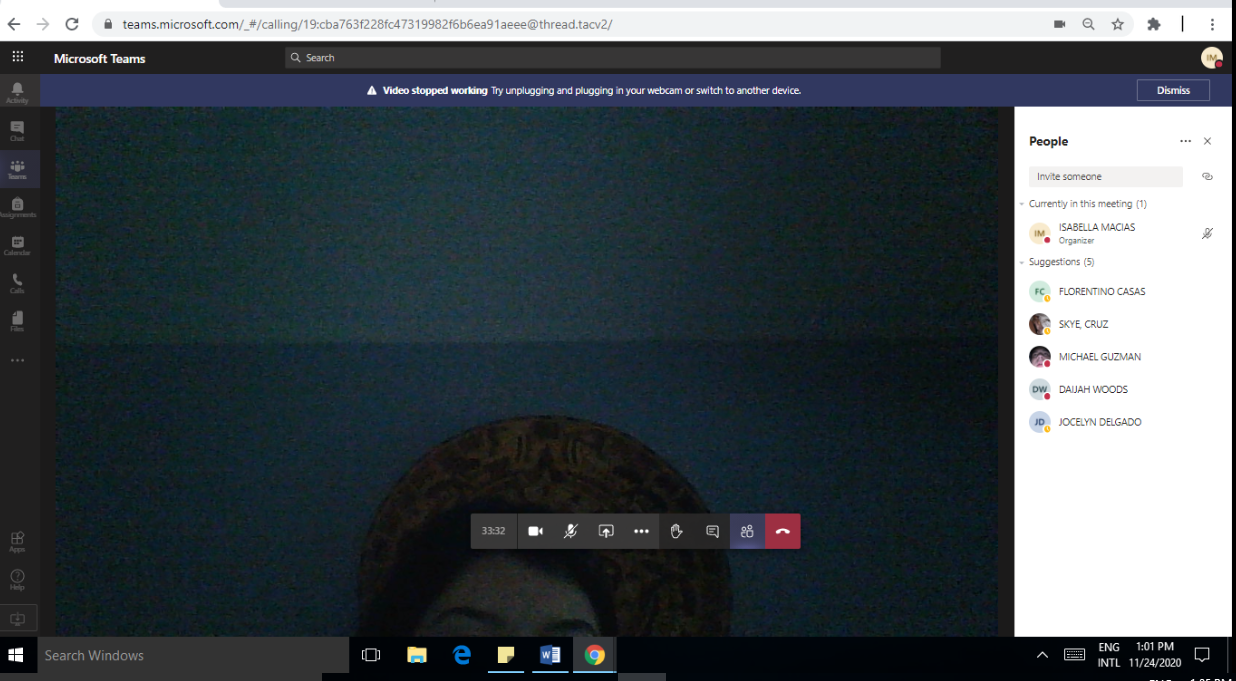Show hidden system tray icons
The height and width of the screenshot is (681, 1236).
click(1042, 656)
